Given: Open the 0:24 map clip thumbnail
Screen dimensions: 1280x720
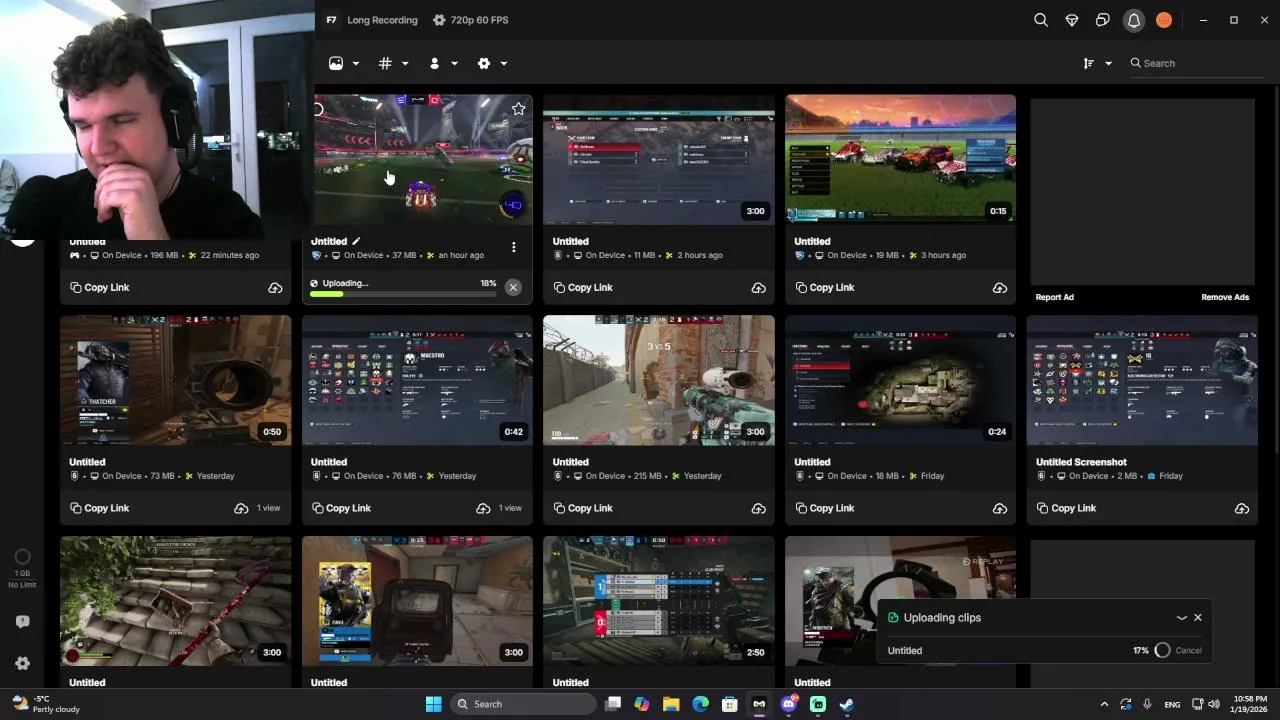Looking at the screenshot, I should pos(900,380).
